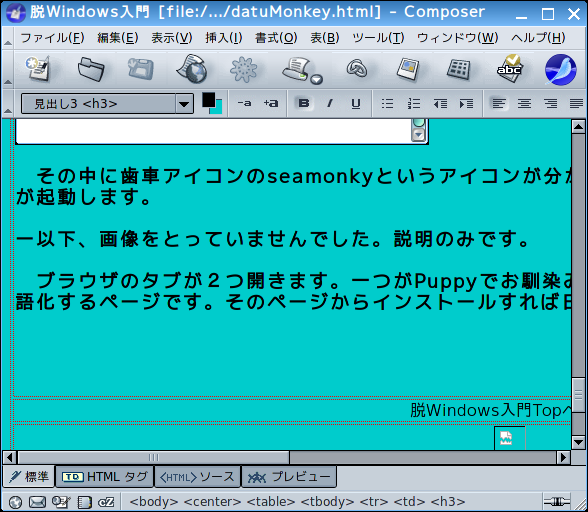Open the ヘルプ(H) menu
Viewport: 588px width, 512px height.
(x=538, y=38)
